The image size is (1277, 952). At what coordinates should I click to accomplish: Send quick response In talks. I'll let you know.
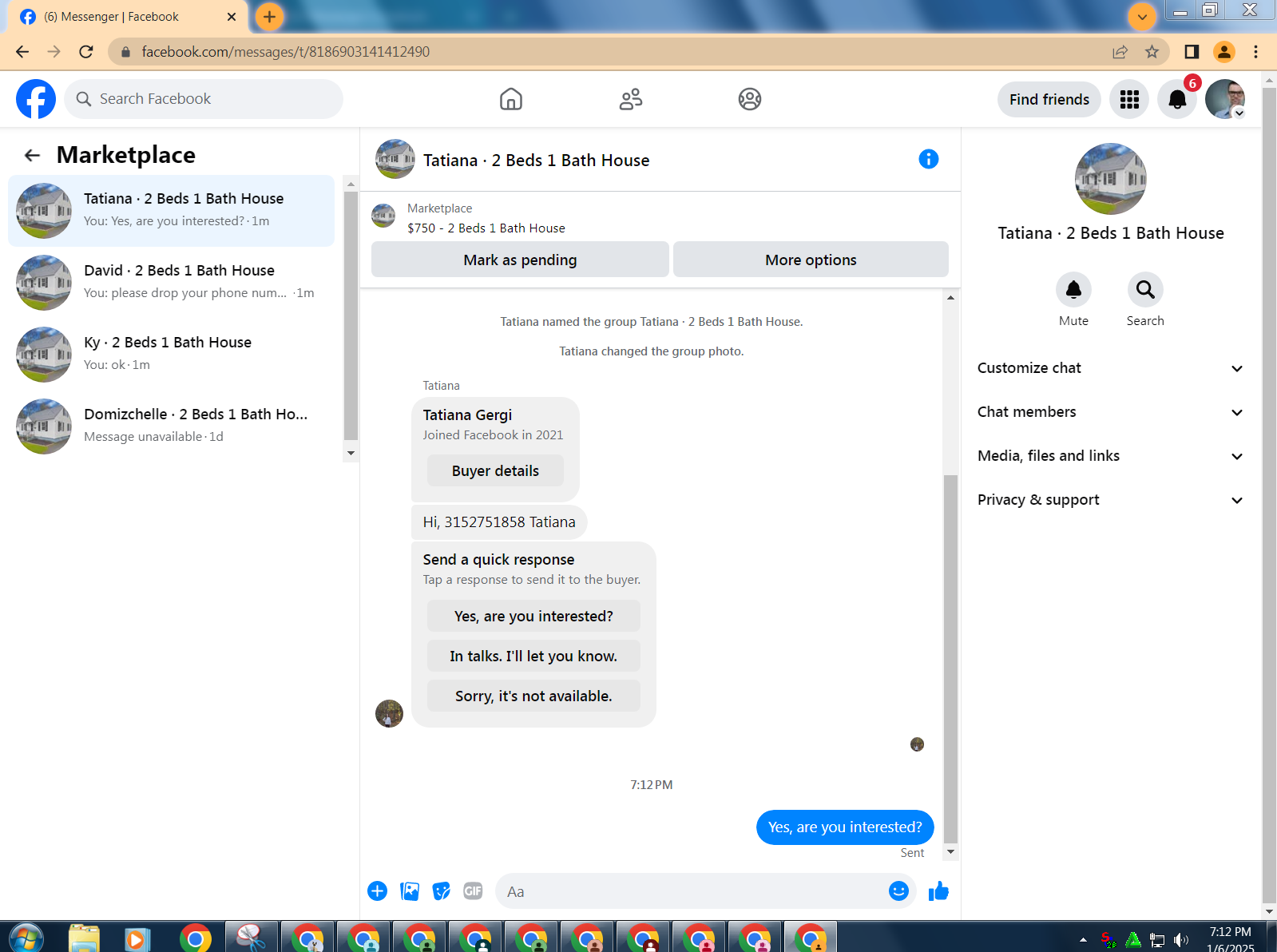[533, 656]
